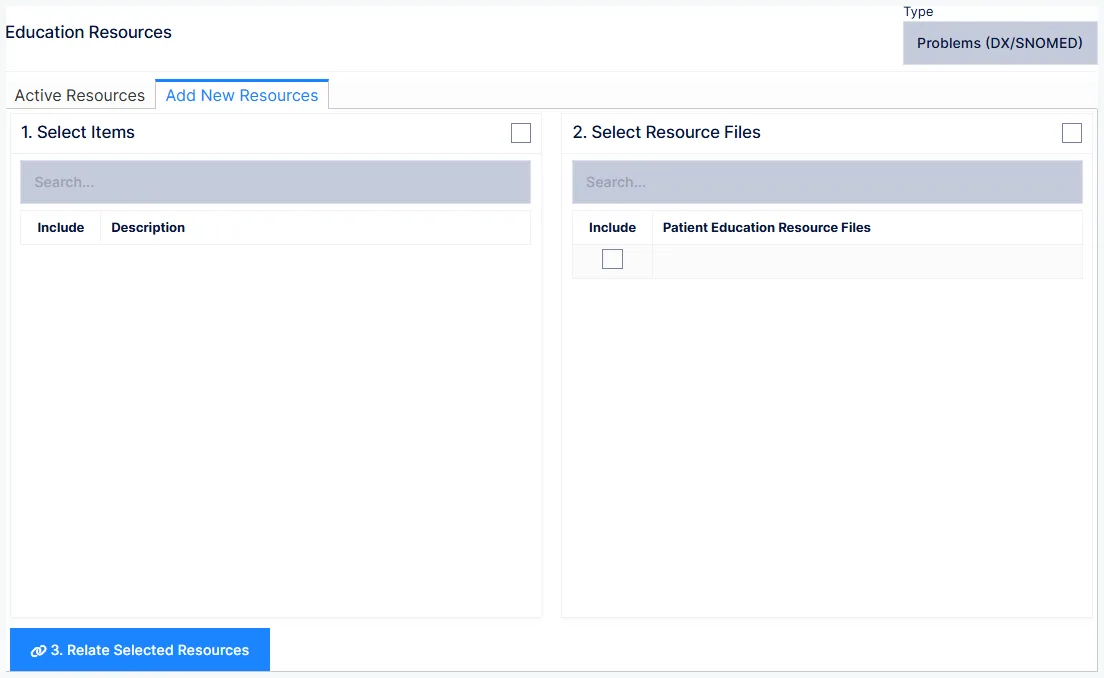Focus the search field under Select Resource Files
Viewport: 1104px width, 678px height.
pos(827,182)
